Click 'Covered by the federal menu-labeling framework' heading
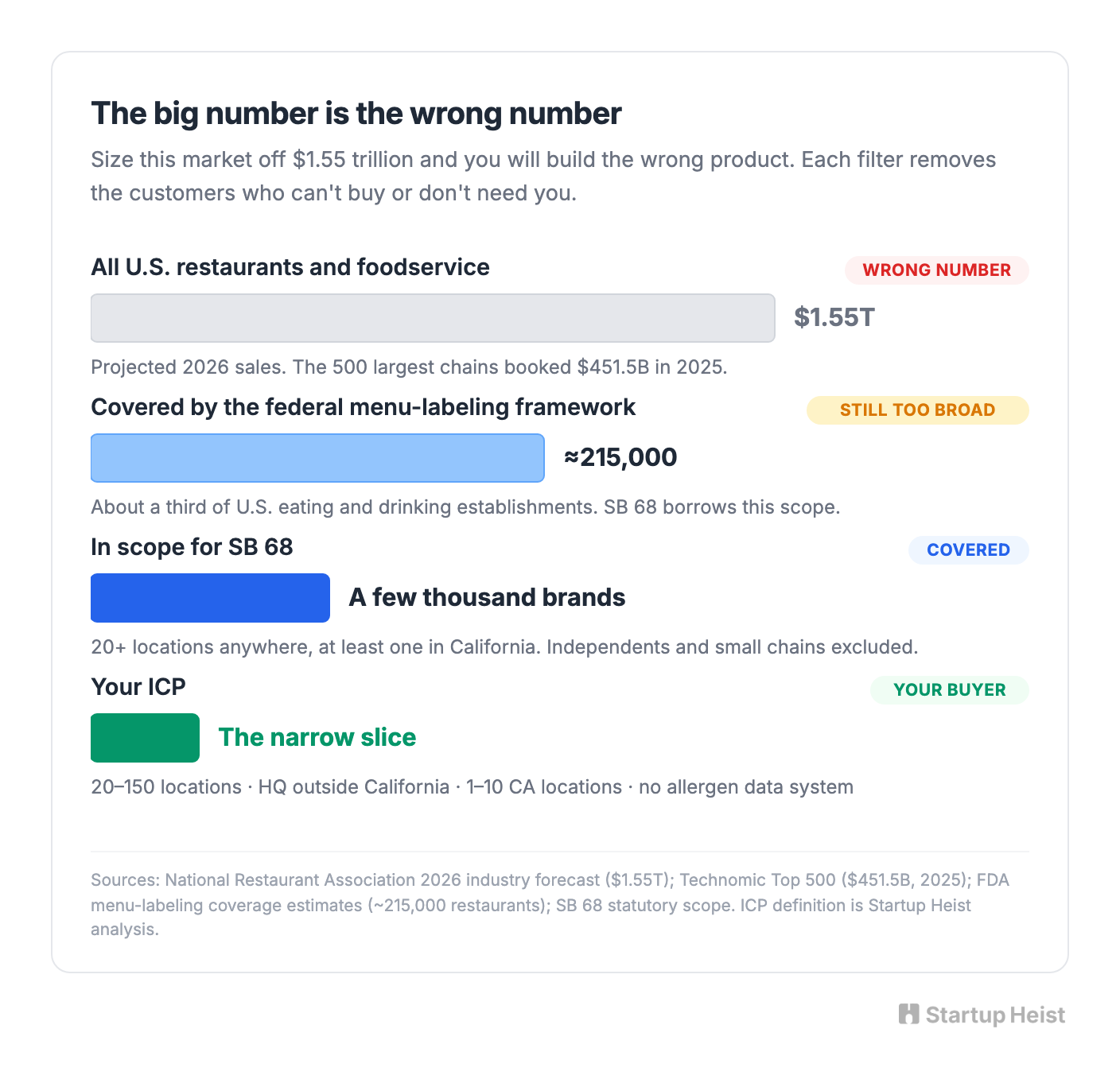 364,407
